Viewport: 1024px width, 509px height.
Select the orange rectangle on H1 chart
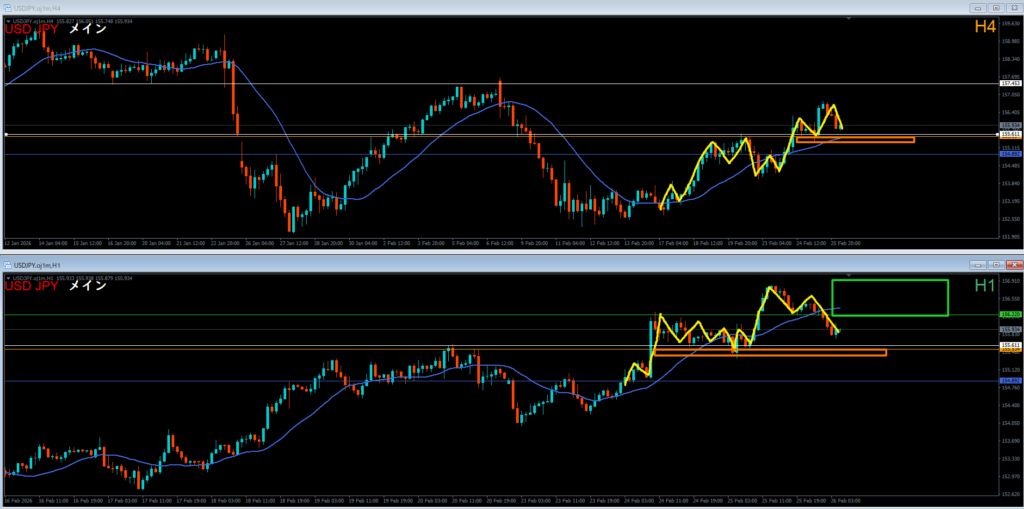click(x=768, y=352)
